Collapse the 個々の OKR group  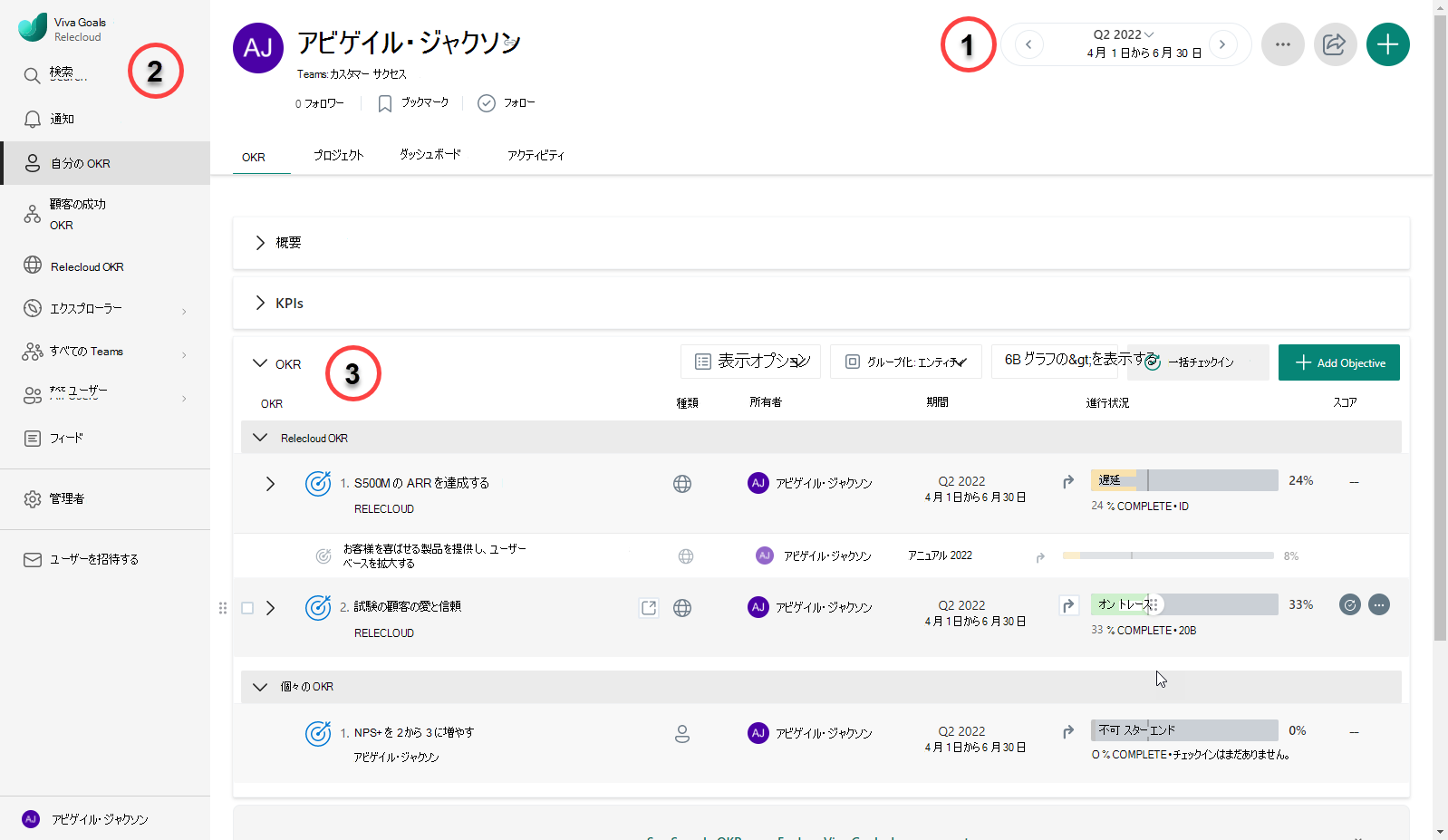point(260,687)
